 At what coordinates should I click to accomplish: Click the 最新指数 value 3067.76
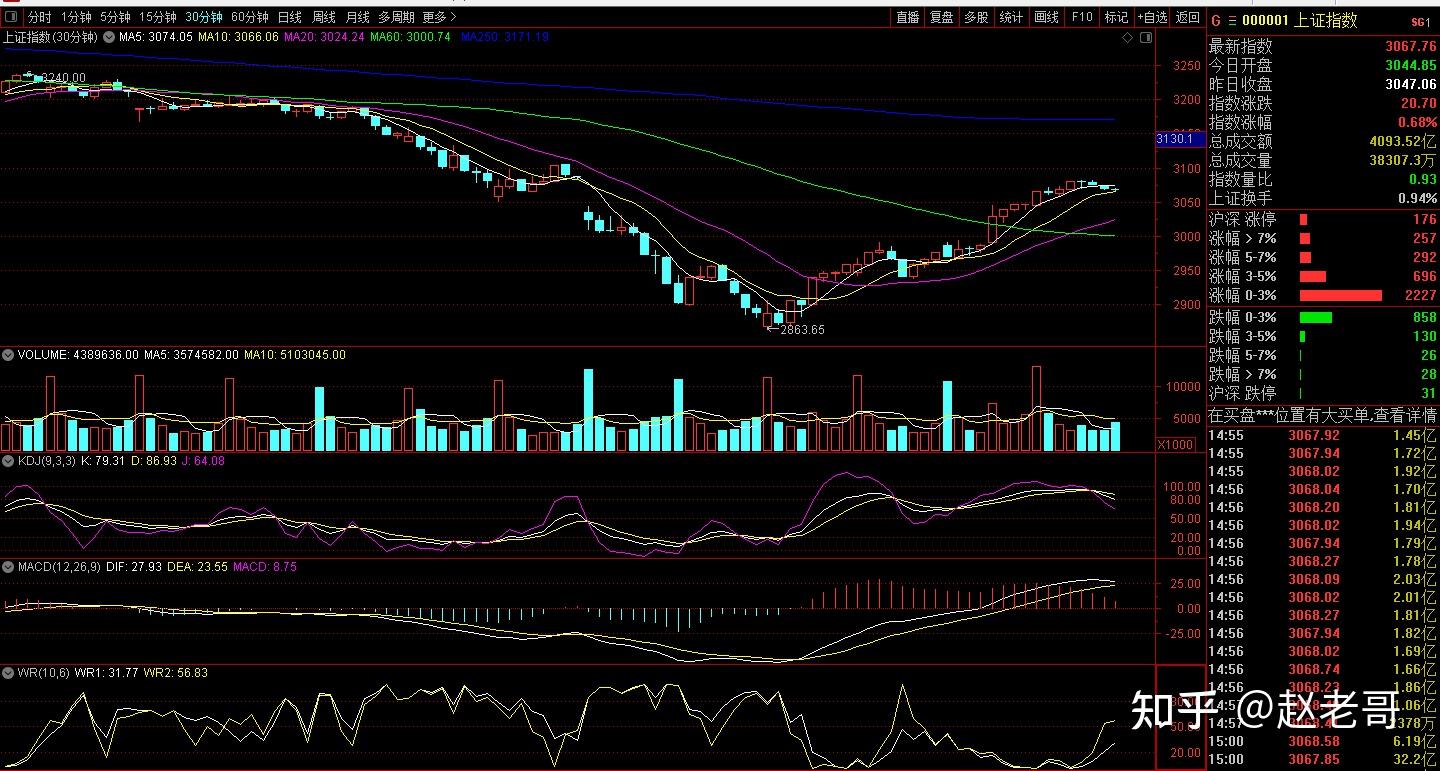(1411, 46)
